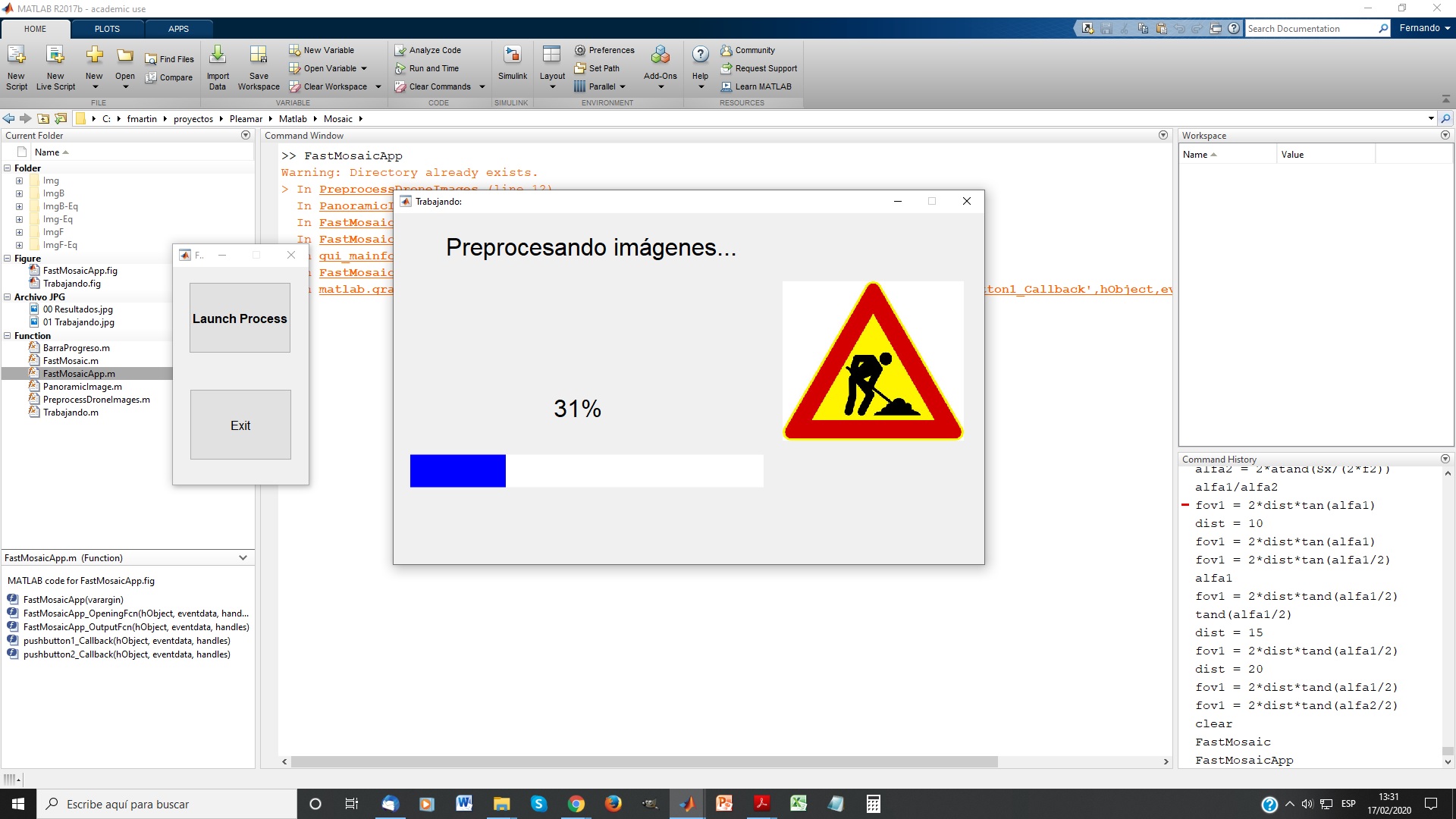Image resolution: width=1456 pixels, height=819 pixels.
Task: Open MATLAB Preferences
Action: 604,50
